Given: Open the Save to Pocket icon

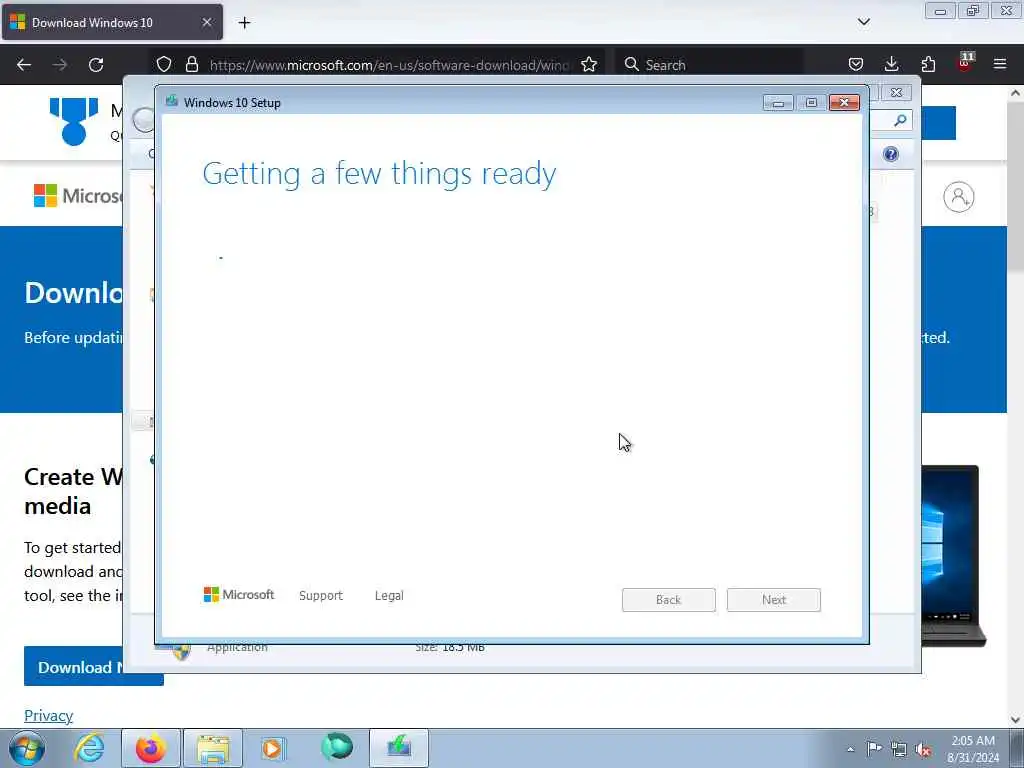Looking at the screenshot, I should [856, 64].
